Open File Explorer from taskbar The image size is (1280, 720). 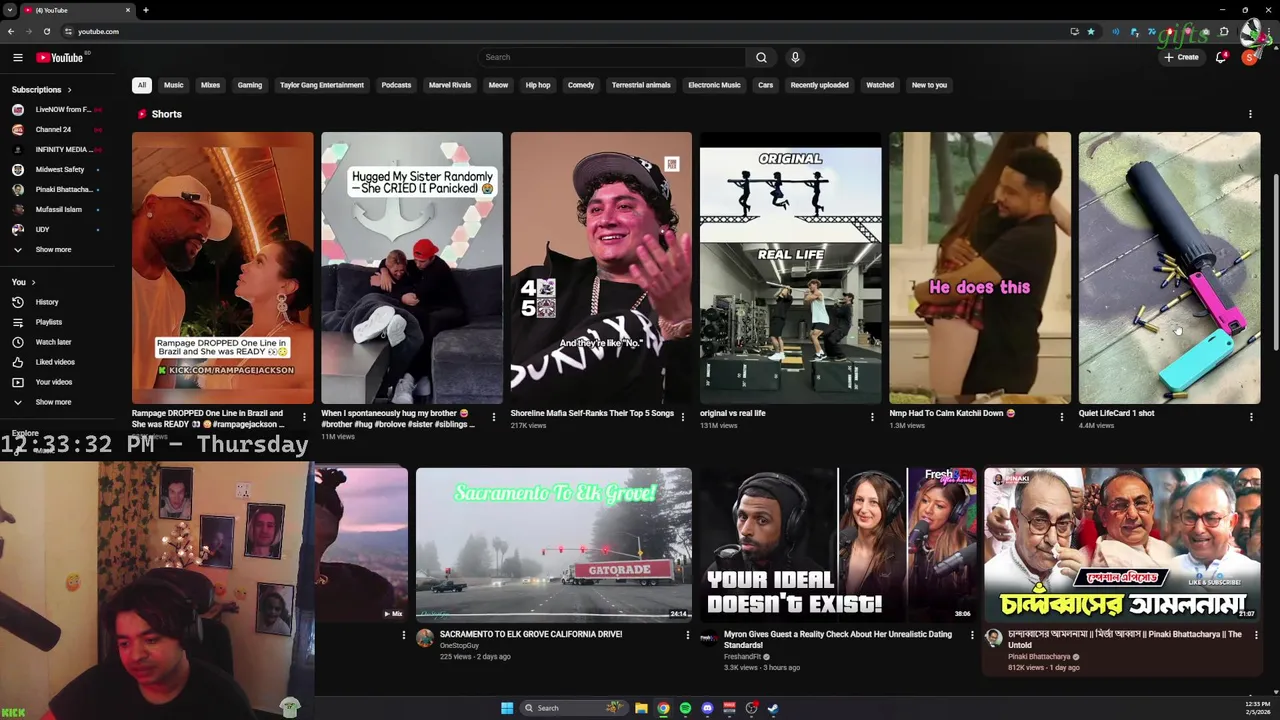coord(641,708)
